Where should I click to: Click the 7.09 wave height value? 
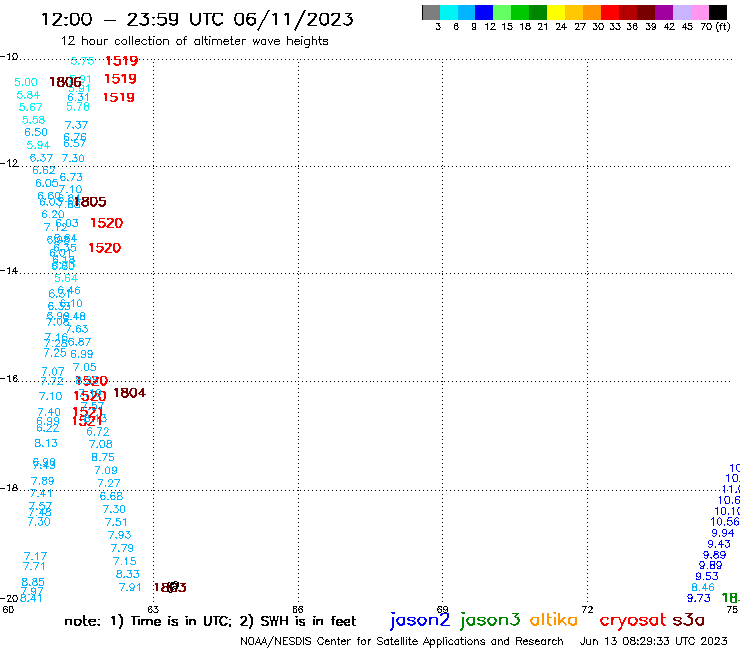106,471
